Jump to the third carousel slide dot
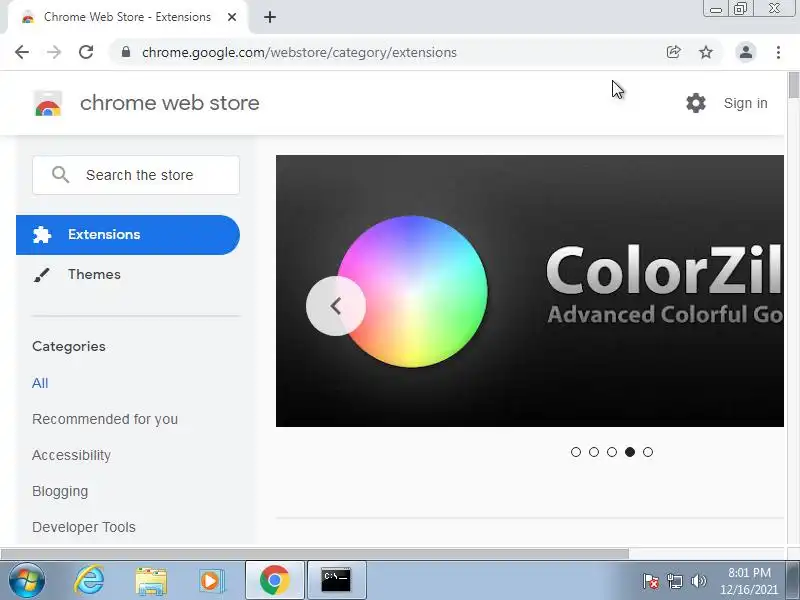800x600 pixels. pyautogui.click(x=612, y=452)
